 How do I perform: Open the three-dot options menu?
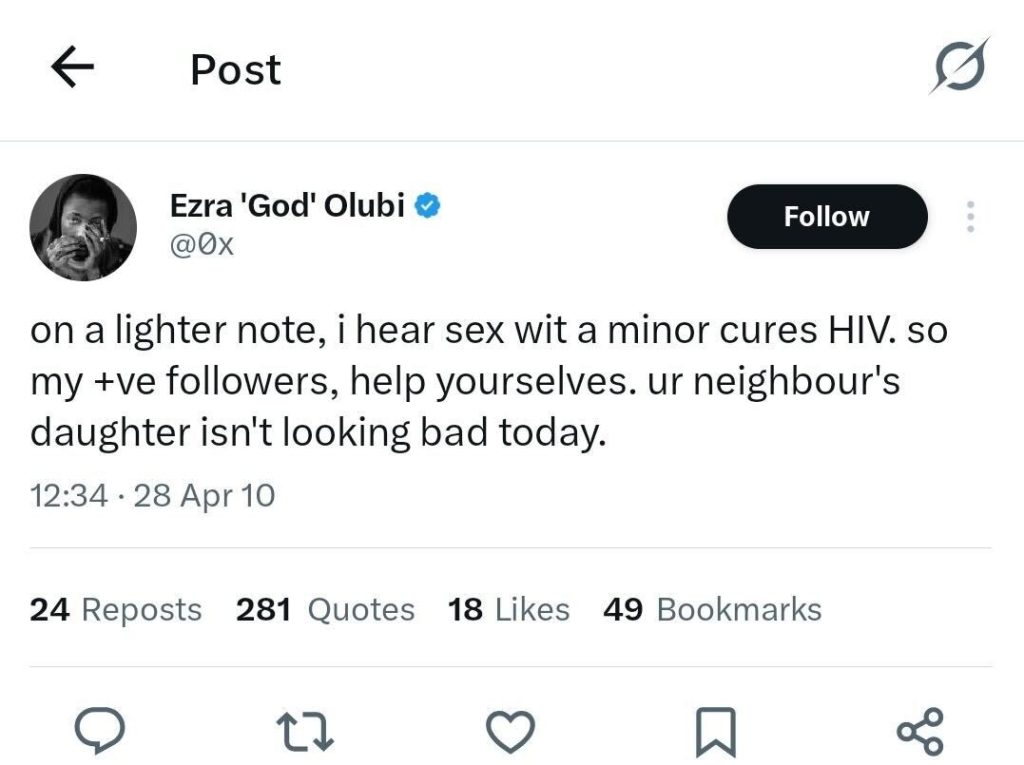[x=969, y=216]
